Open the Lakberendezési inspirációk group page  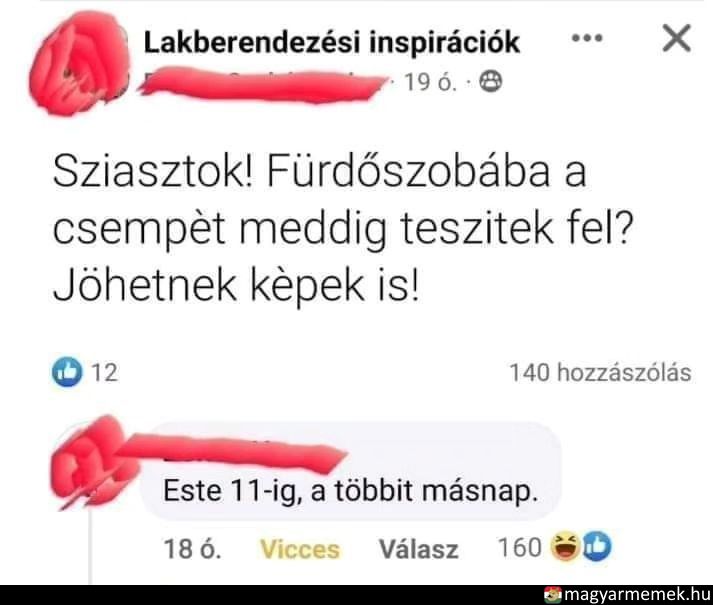pyautogui.click(x=331, y=43)
